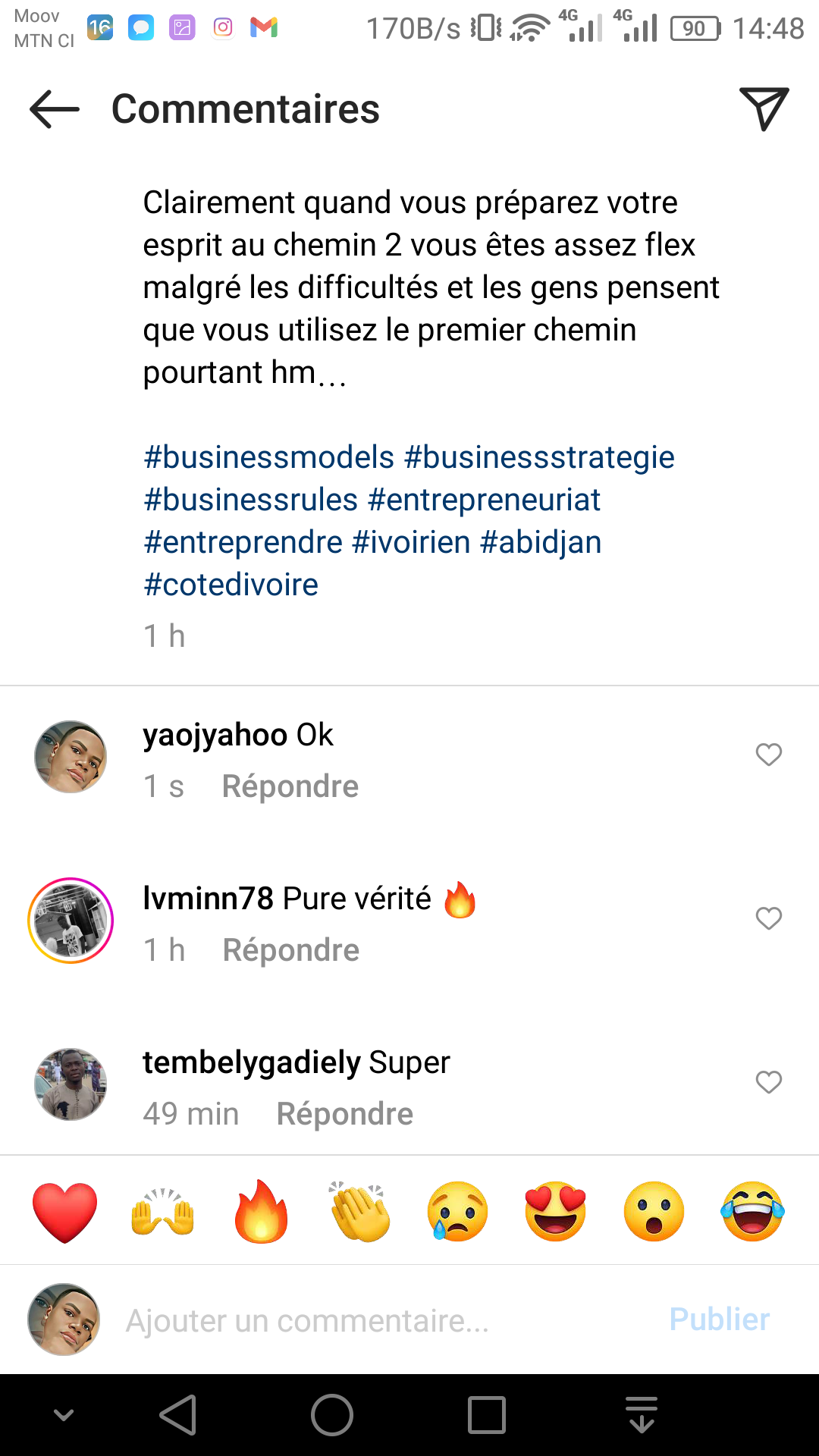This screenshot has width=819, height=1456.
Task: Like lvminn78's Pure vérité comment
Action: pos(768,918)
